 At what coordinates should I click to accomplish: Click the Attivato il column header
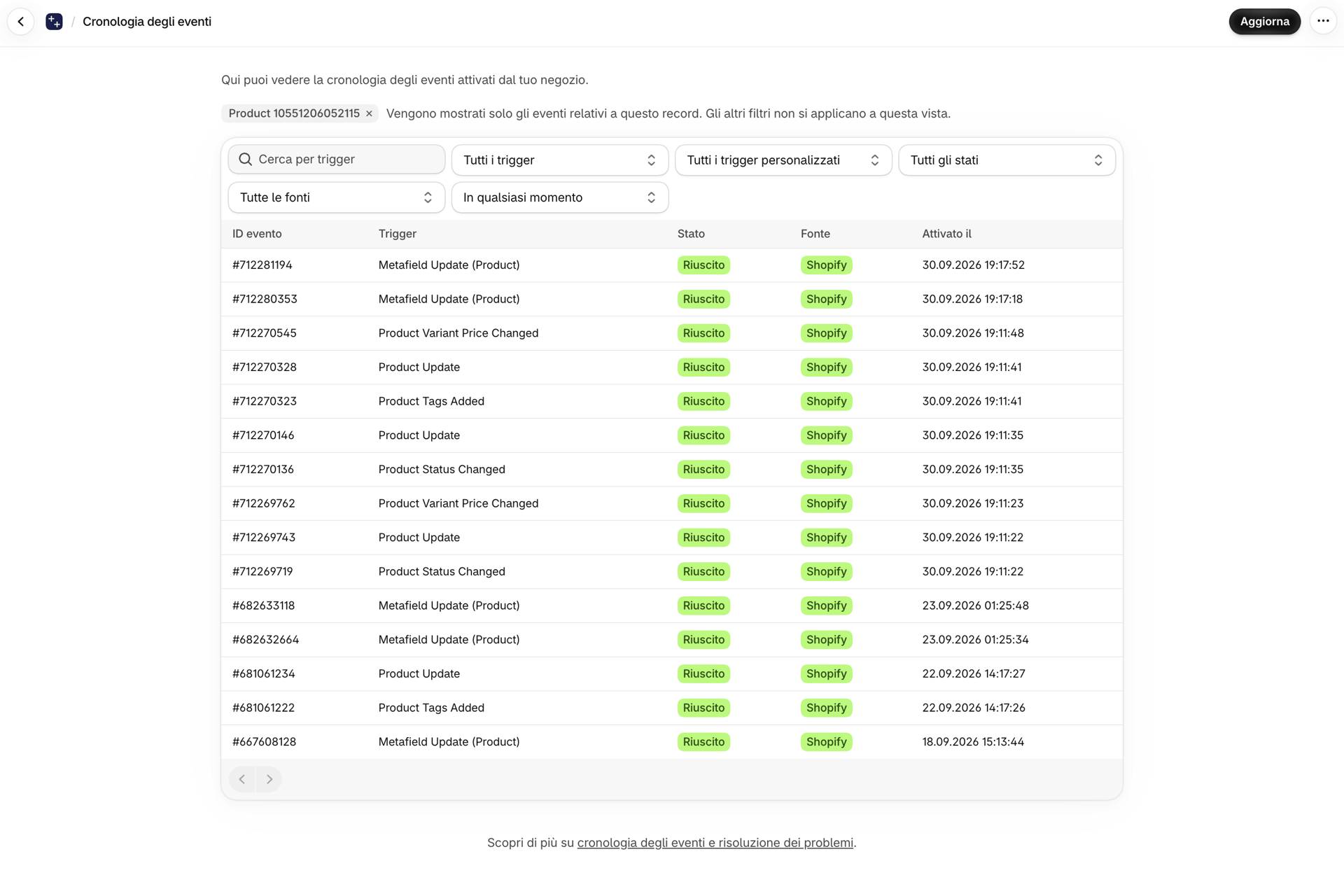946,234
